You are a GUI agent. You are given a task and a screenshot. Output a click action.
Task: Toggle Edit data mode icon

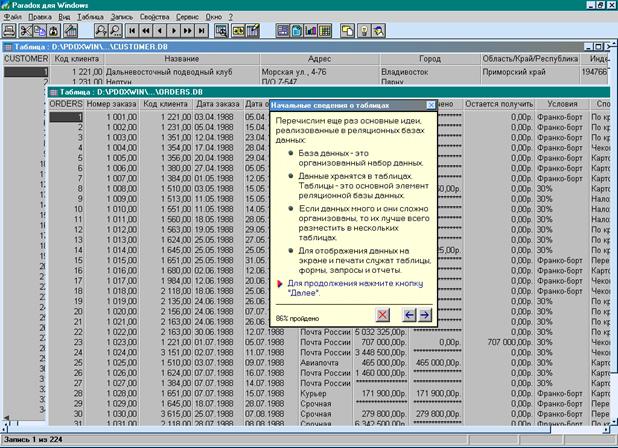point(253,30)
